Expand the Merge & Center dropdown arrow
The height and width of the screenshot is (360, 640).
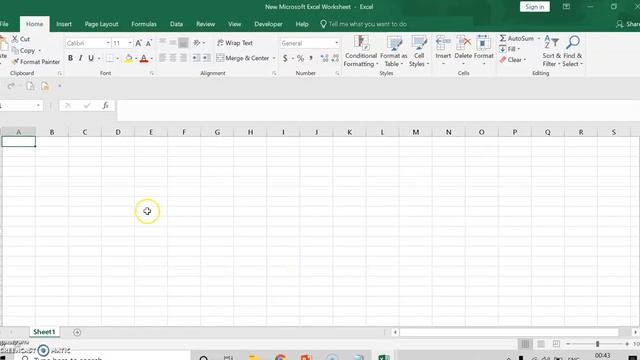click(274, 58)
